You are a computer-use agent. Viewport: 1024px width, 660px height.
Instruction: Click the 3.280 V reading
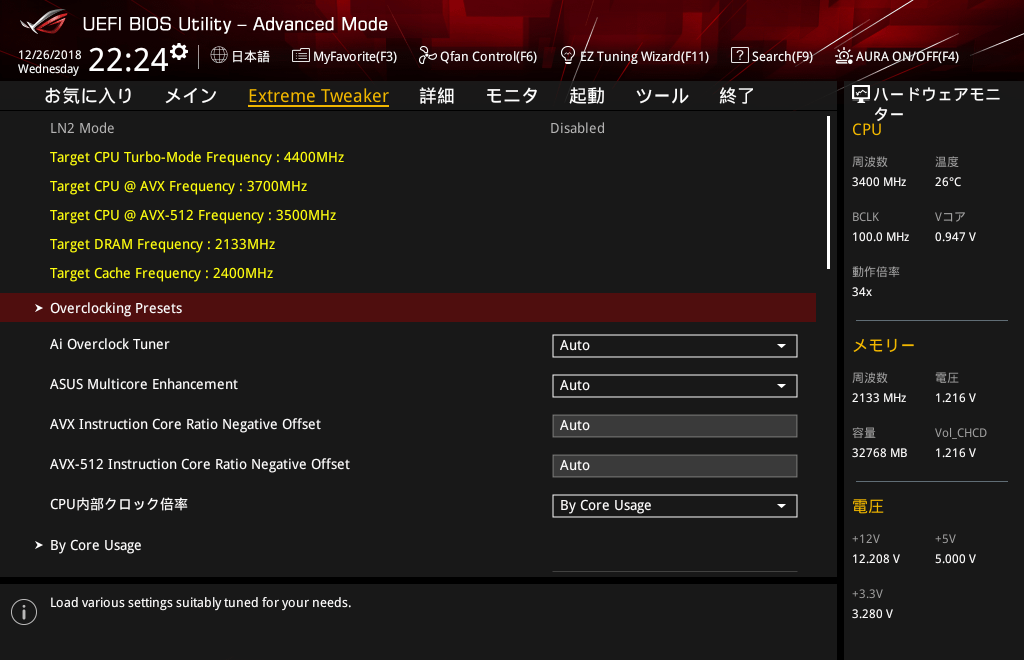tap(872, 614)
